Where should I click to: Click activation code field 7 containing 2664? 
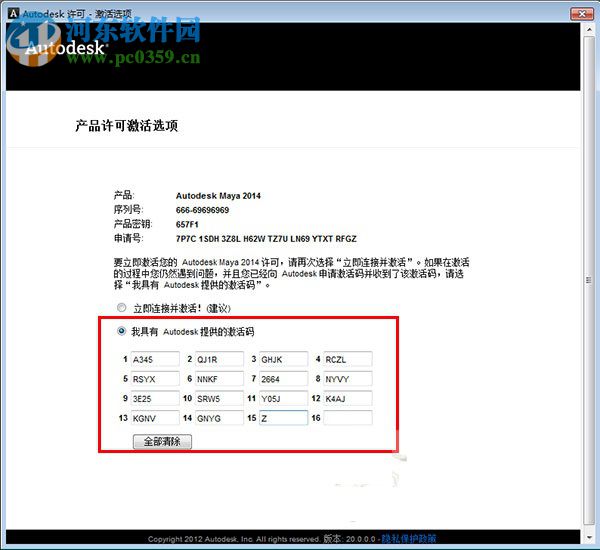coord(284,379)
